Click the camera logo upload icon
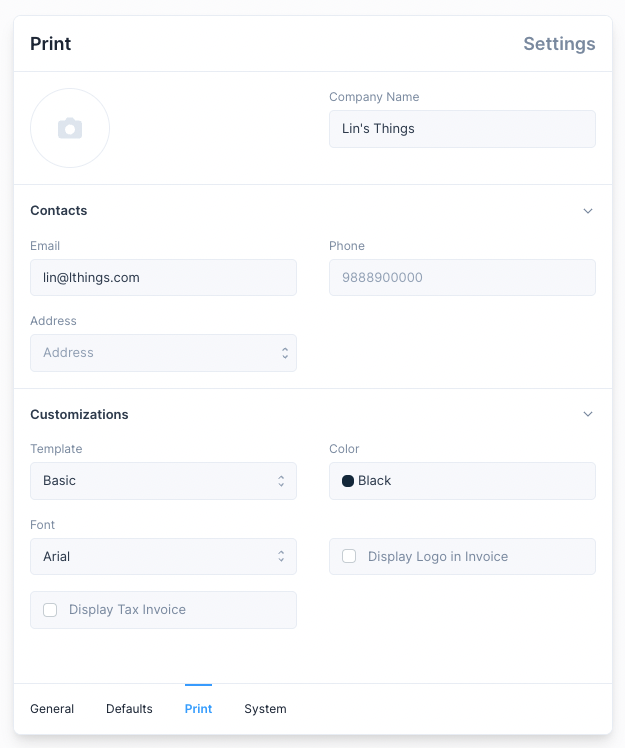 [69, 128]
